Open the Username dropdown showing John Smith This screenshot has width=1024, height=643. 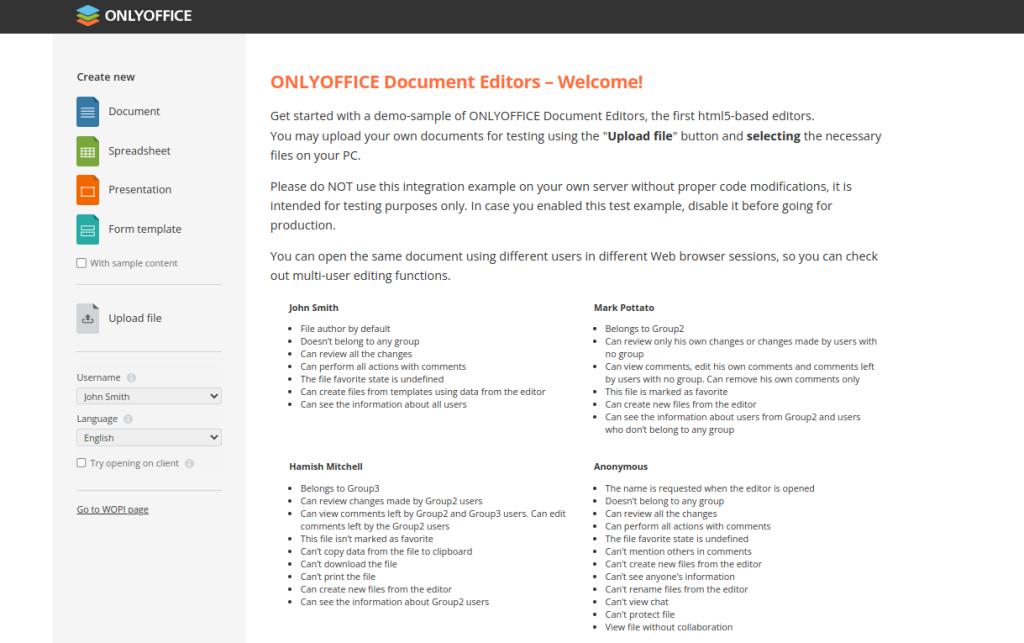(148, 396)
